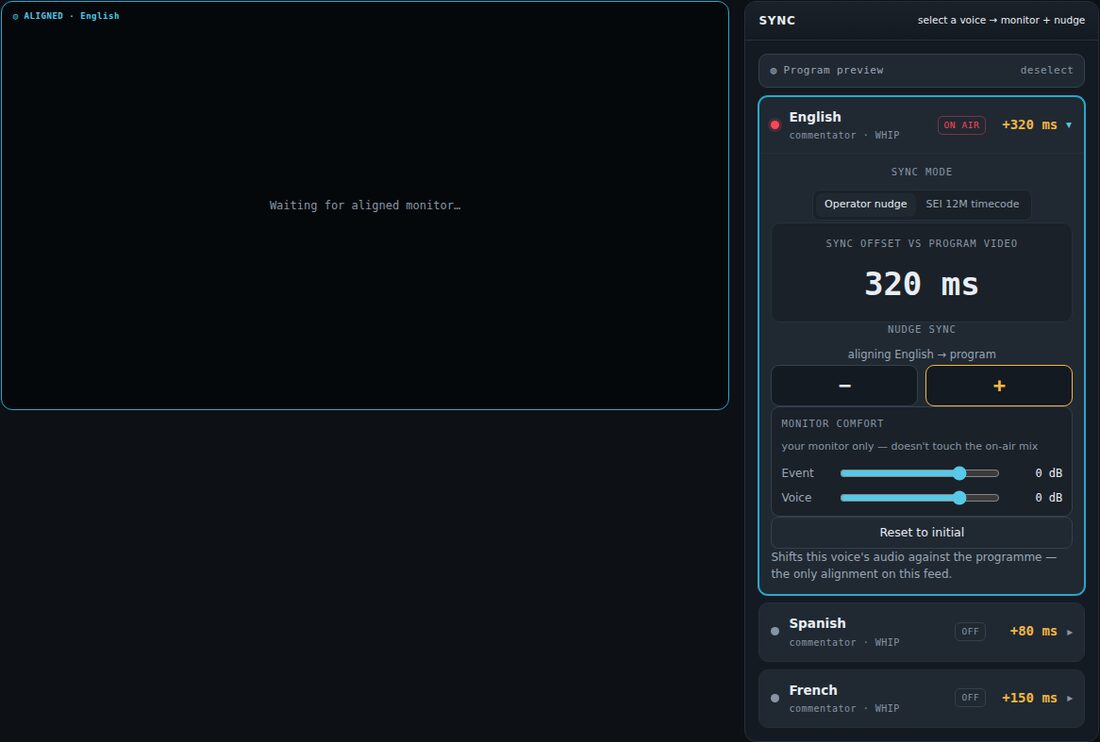The height and width of the screenshot is (742, 1100).
Task: Click the SYNC panel title
Action: coord(777,20)
